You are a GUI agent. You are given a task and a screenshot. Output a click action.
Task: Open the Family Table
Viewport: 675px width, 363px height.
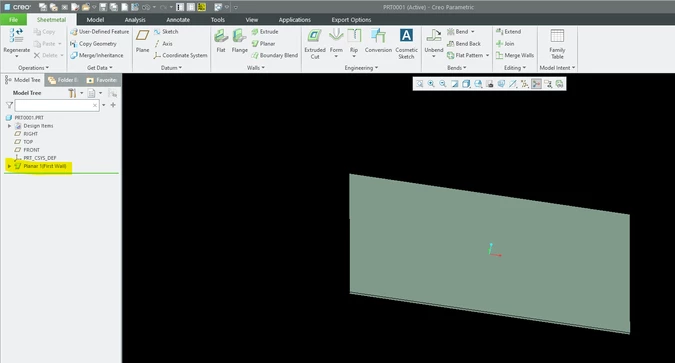pyautogui.click(x=557, y=44)
